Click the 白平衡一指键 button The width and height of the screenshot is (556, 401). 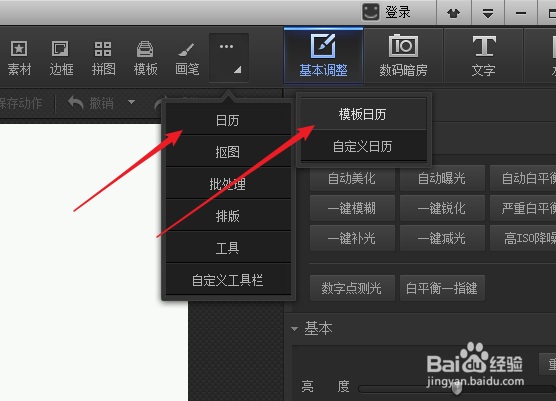442,288
